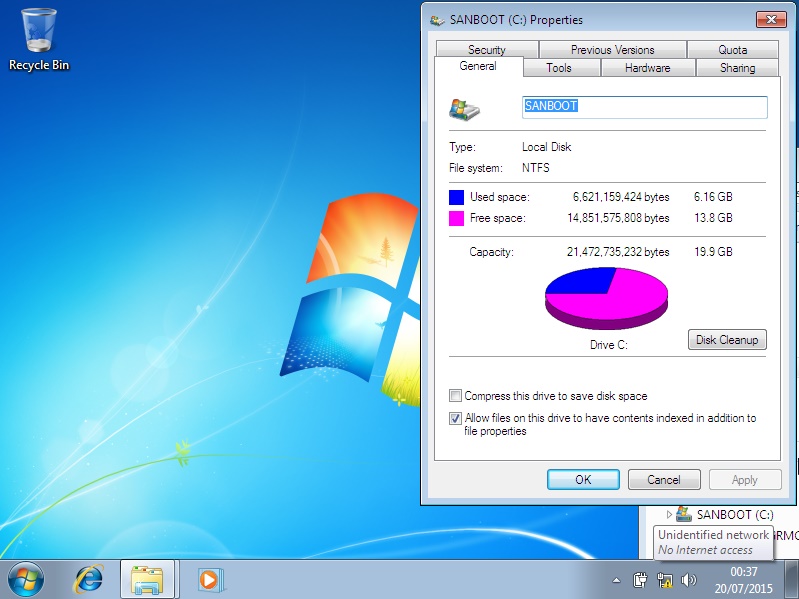
Task: Open the volume speaker tray icon
Action: tap(688, 580)
